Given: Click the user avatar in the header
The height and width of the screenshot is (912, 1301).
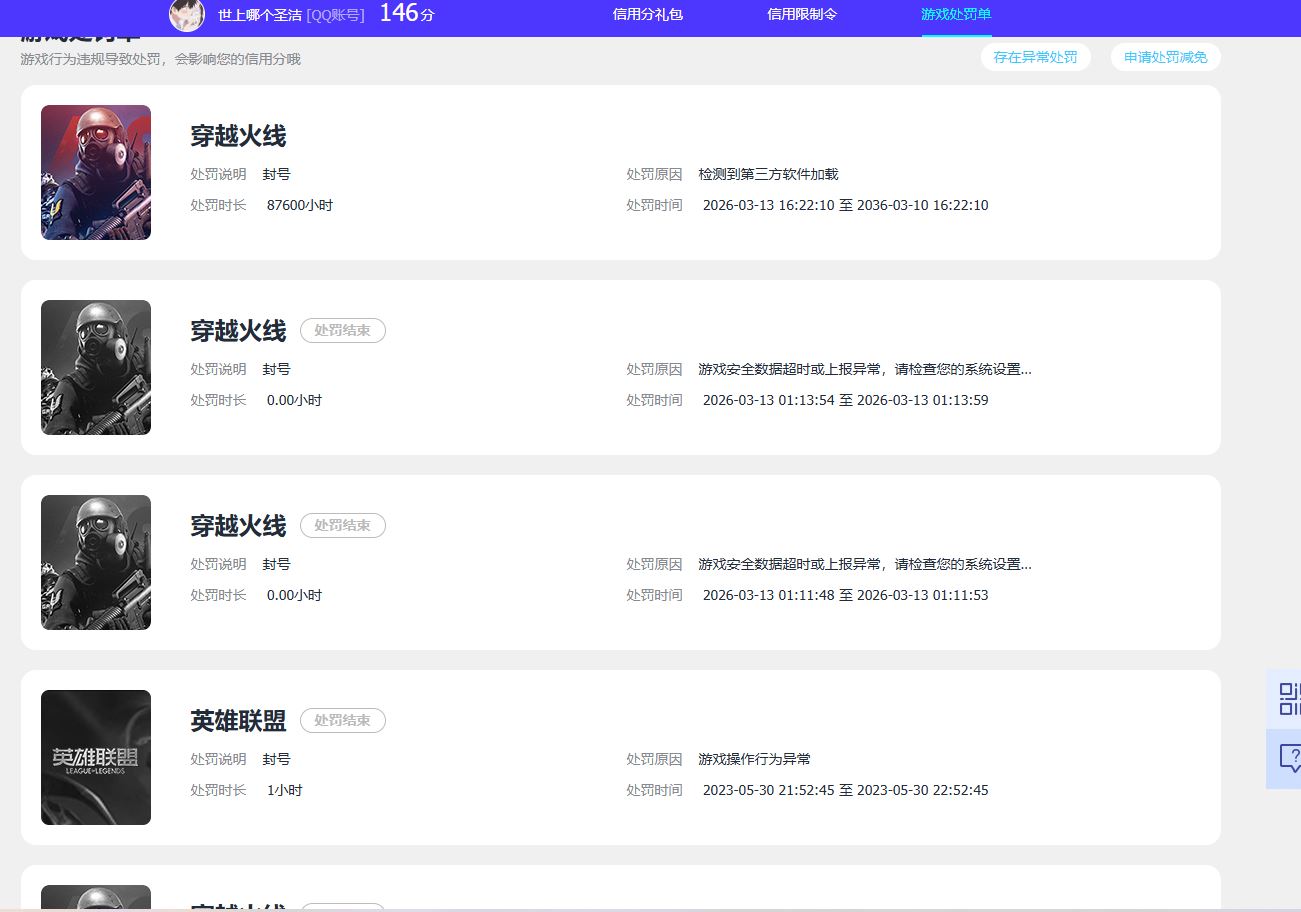Looking at the screenshot, I should [187, 15].
